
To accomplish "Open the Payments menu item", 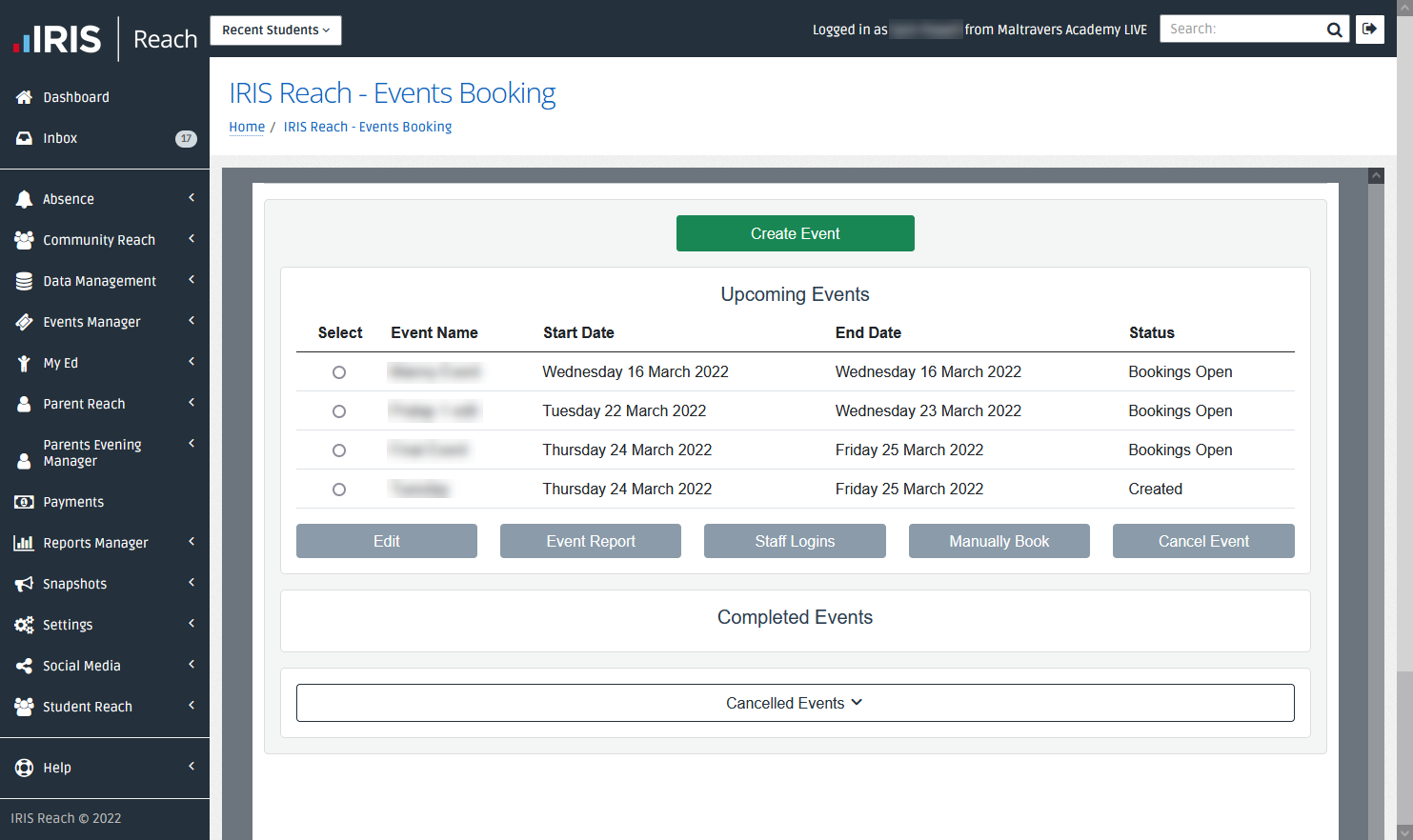I will (105, 502).
